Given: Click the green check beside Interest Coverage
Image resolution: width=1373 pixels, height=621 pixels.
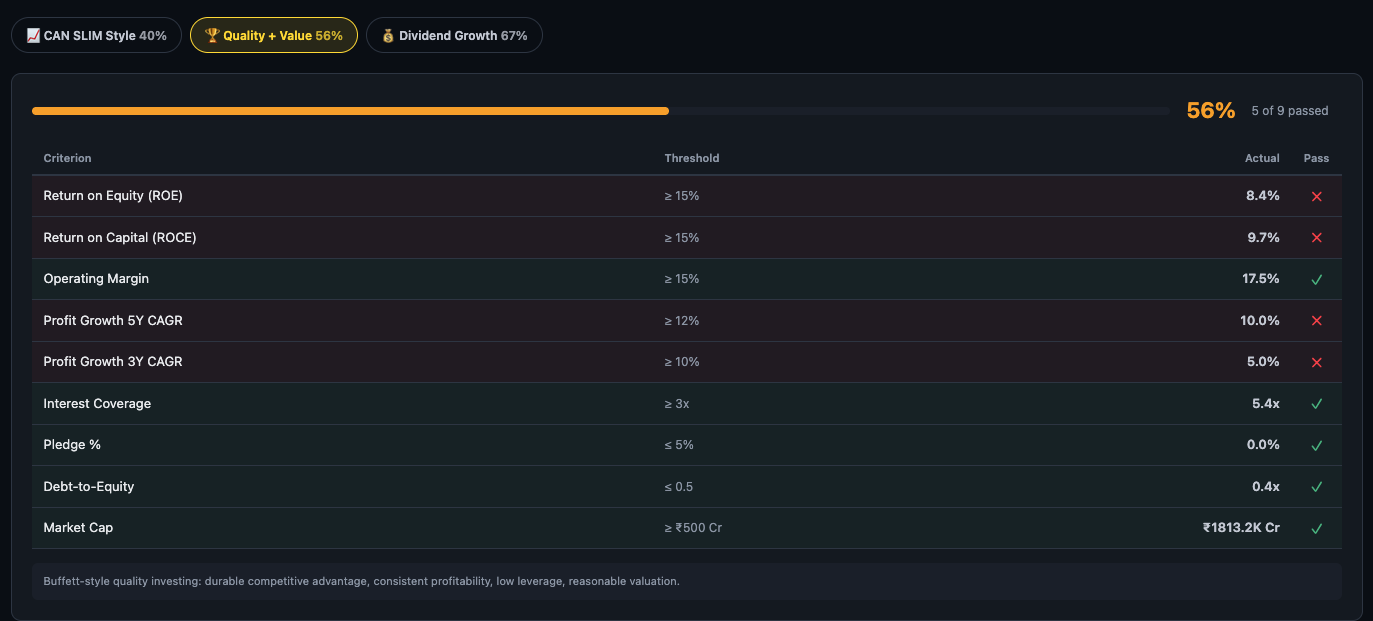Looking at the screenshot, I should tap(1317, 403).
